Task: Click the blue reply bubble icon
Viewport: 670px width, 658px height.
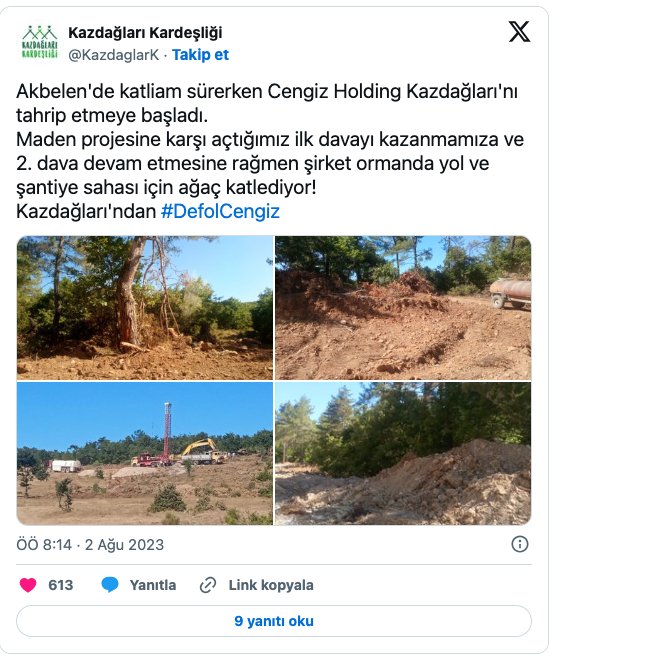Action: 110,585
